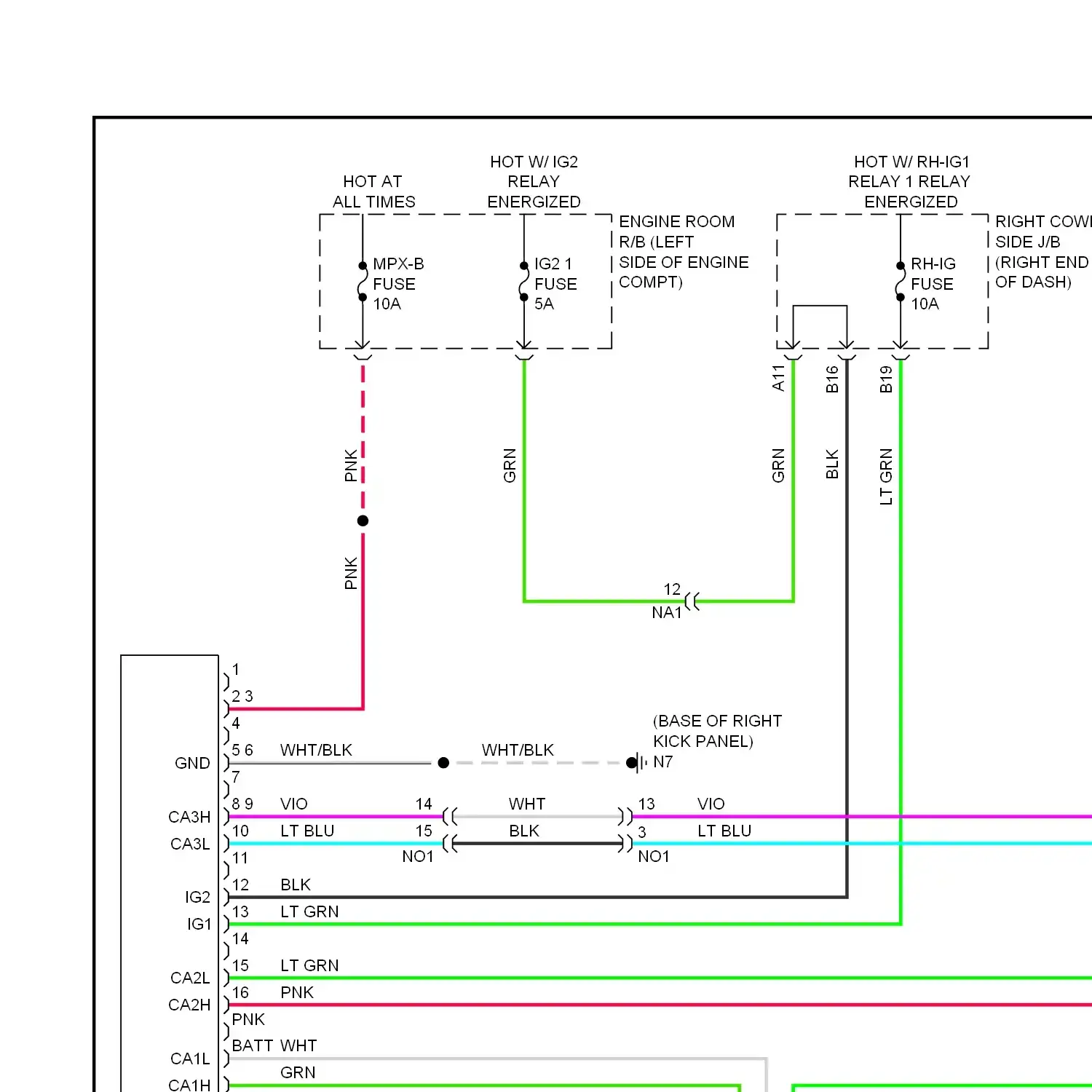Click the left NO1 connector label

pyautogui.click(x=418, y=857)
